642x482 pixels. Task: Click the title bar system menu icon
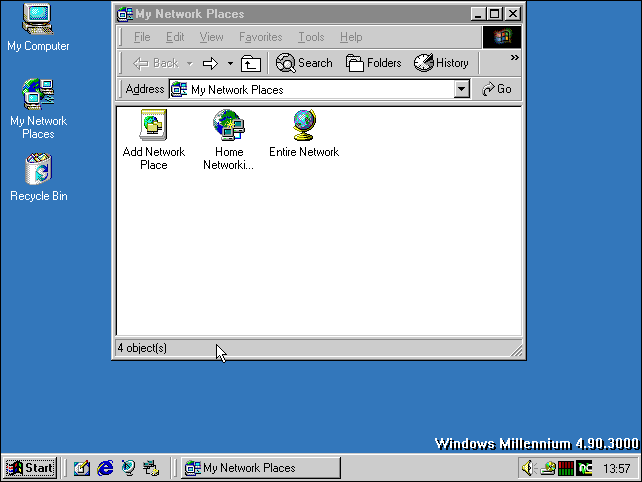point(124,14)
